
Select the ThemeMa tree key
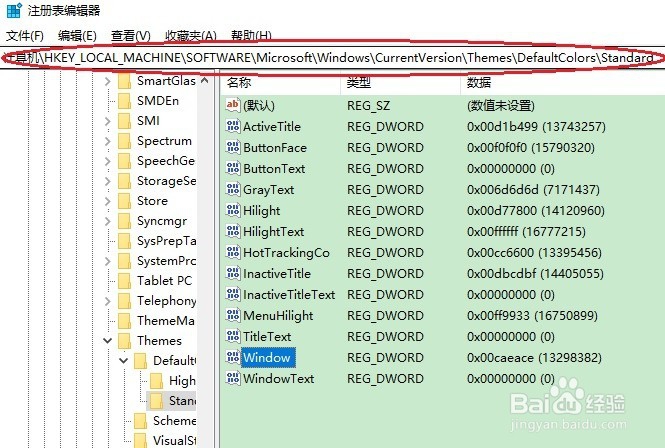(x=166, y=320)
